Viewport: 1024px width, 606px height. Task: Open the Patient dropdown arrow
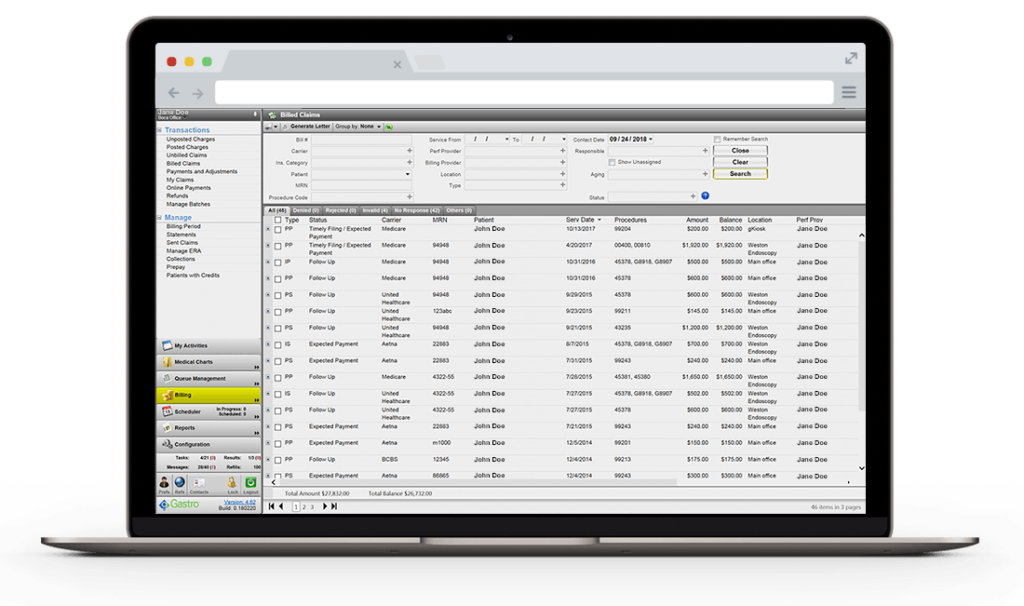pos(408,174)
